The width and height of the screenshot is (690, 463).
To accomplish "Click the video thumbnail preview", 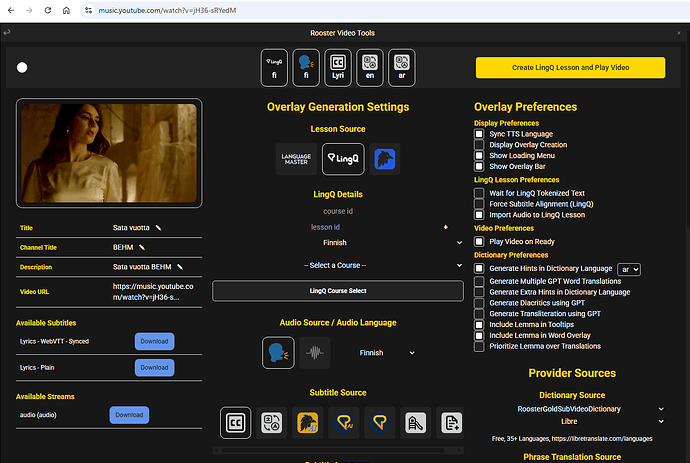I will 109,153.
